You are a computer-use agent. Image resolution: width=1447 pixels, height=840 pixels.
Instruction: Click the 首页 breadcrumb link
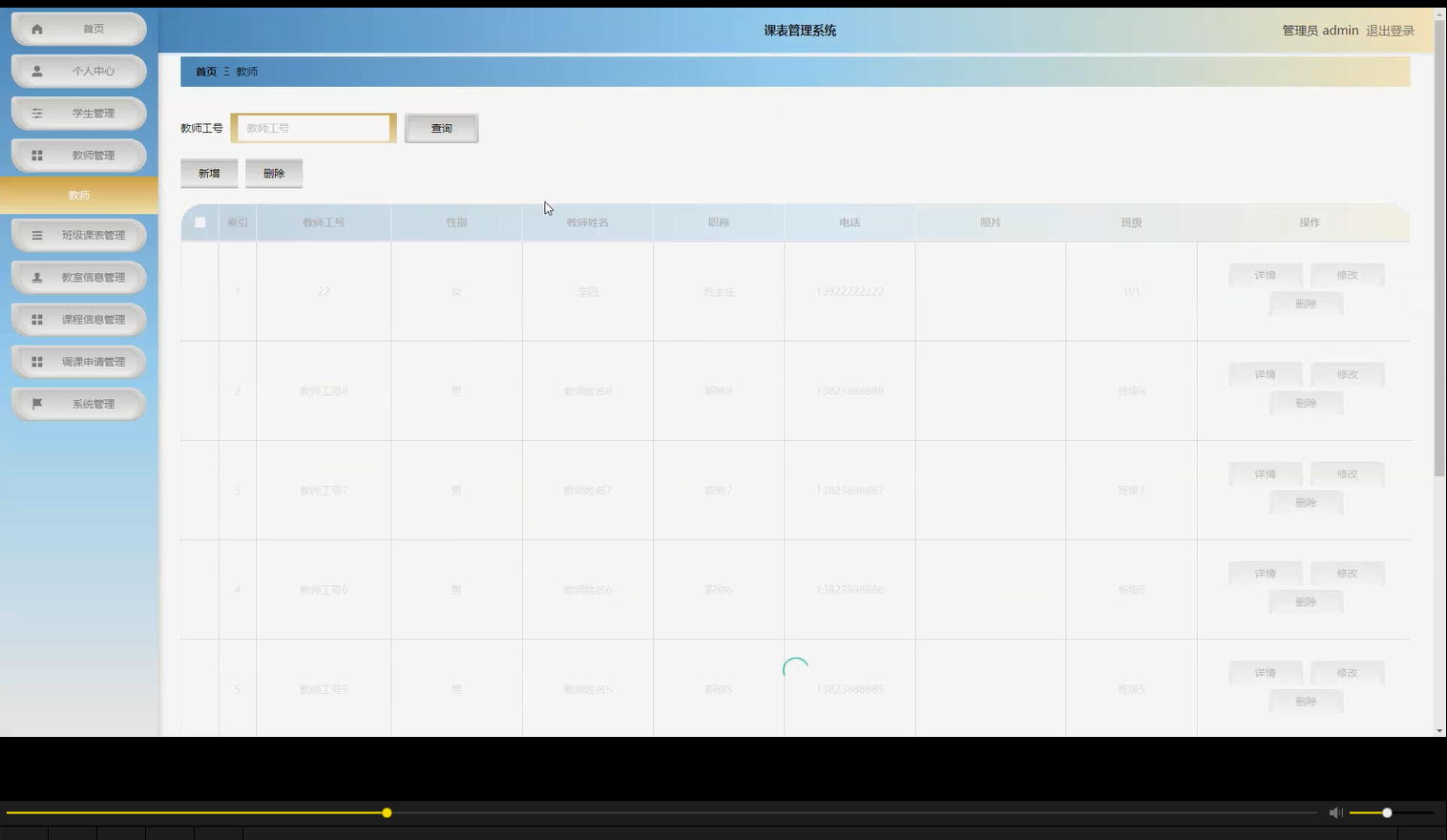(x=206, y=72)
